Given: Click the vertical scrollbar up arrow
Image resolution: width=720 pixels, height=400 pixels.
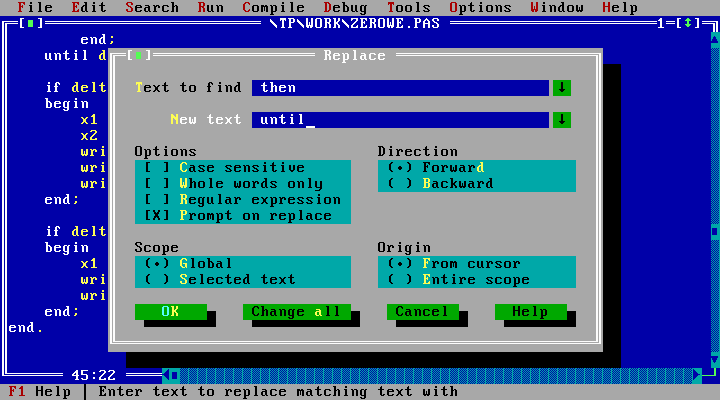Looking at the screenshot, I should point(715,40).
